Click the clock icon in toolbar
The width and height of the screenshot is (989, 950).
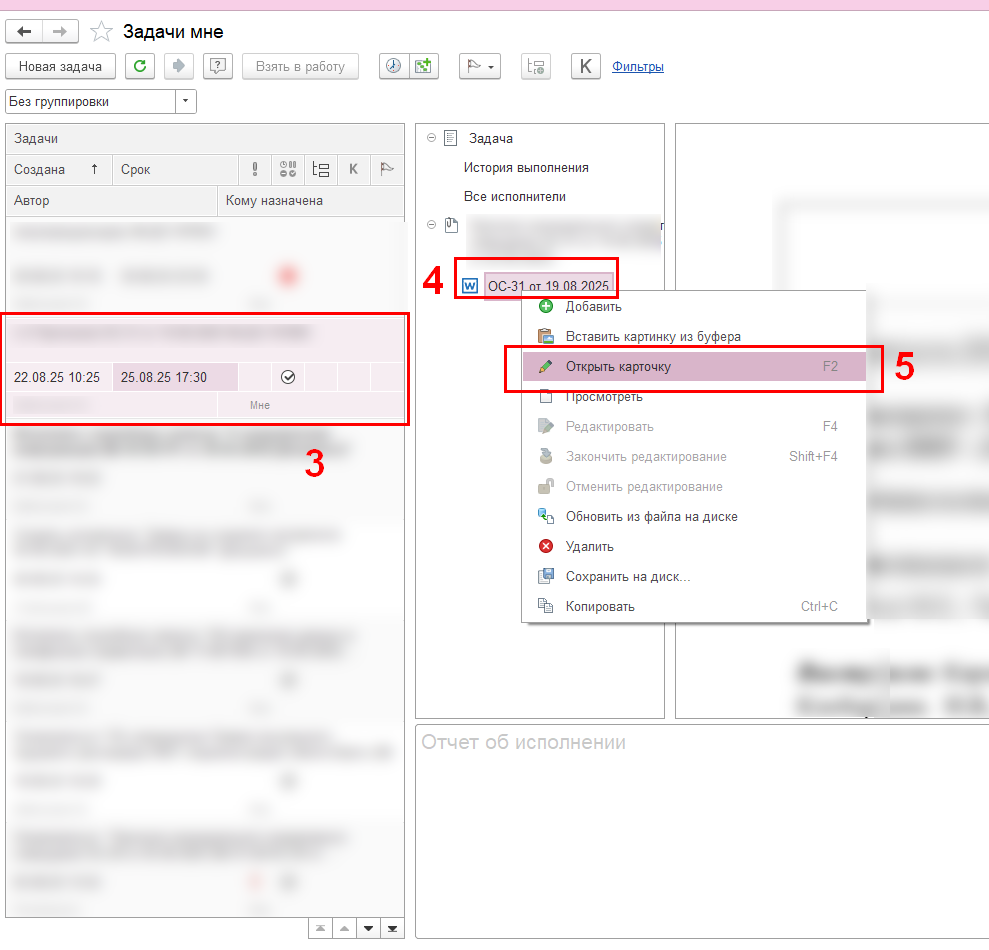394,66
